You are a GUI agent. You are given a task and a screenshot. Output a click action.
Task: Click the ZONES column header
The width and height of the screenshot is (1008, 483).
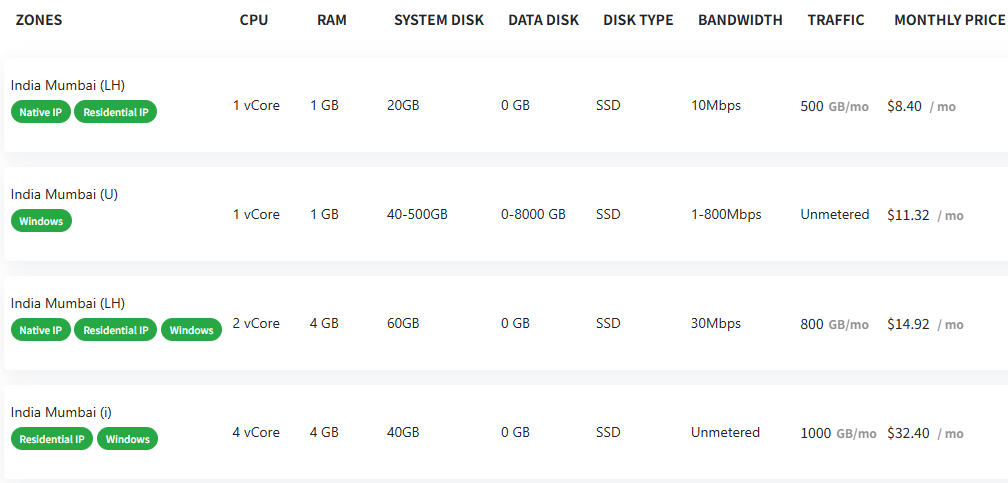point(39,20)
